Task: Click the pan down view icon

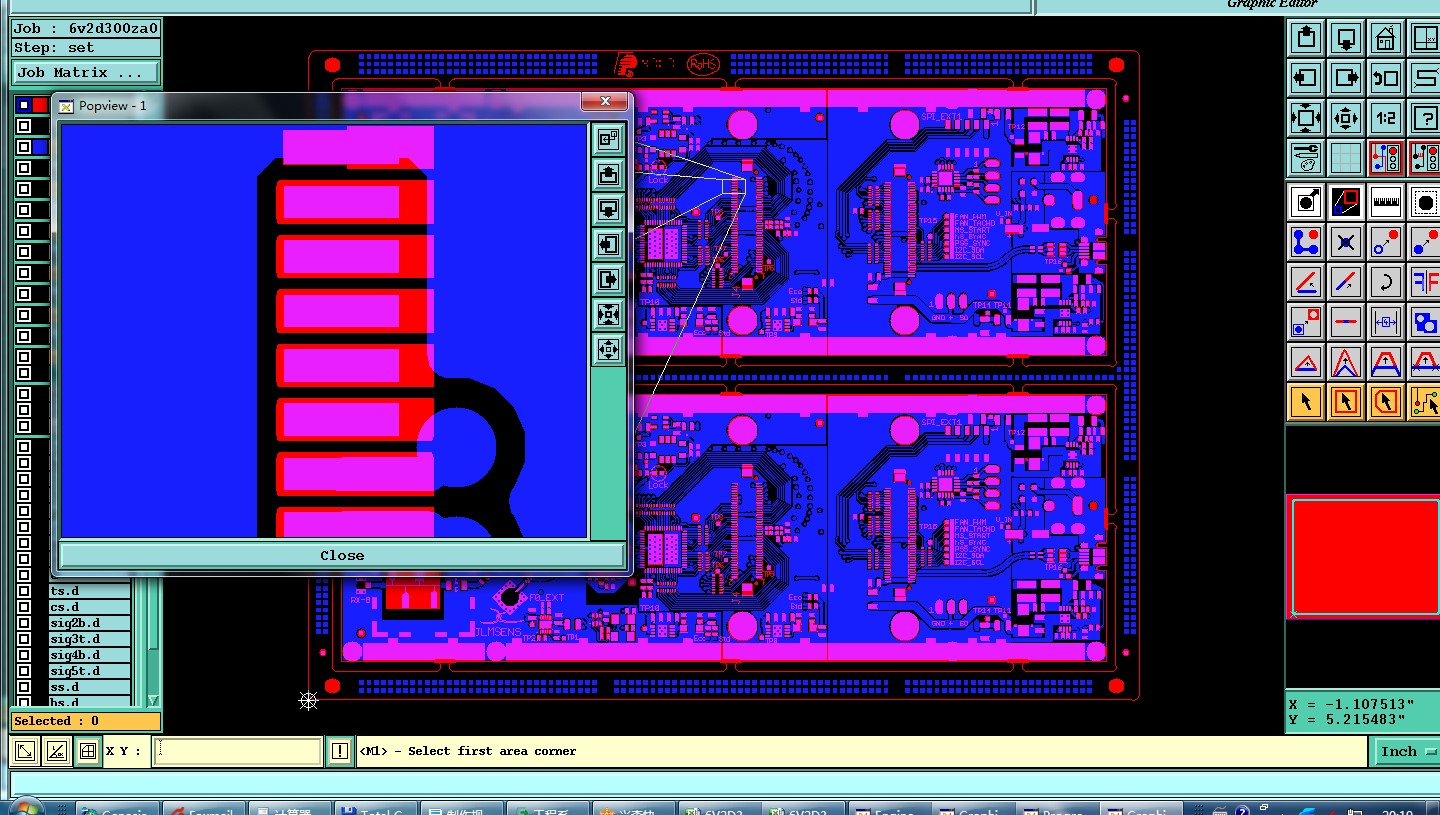Action: [1346, 39]
